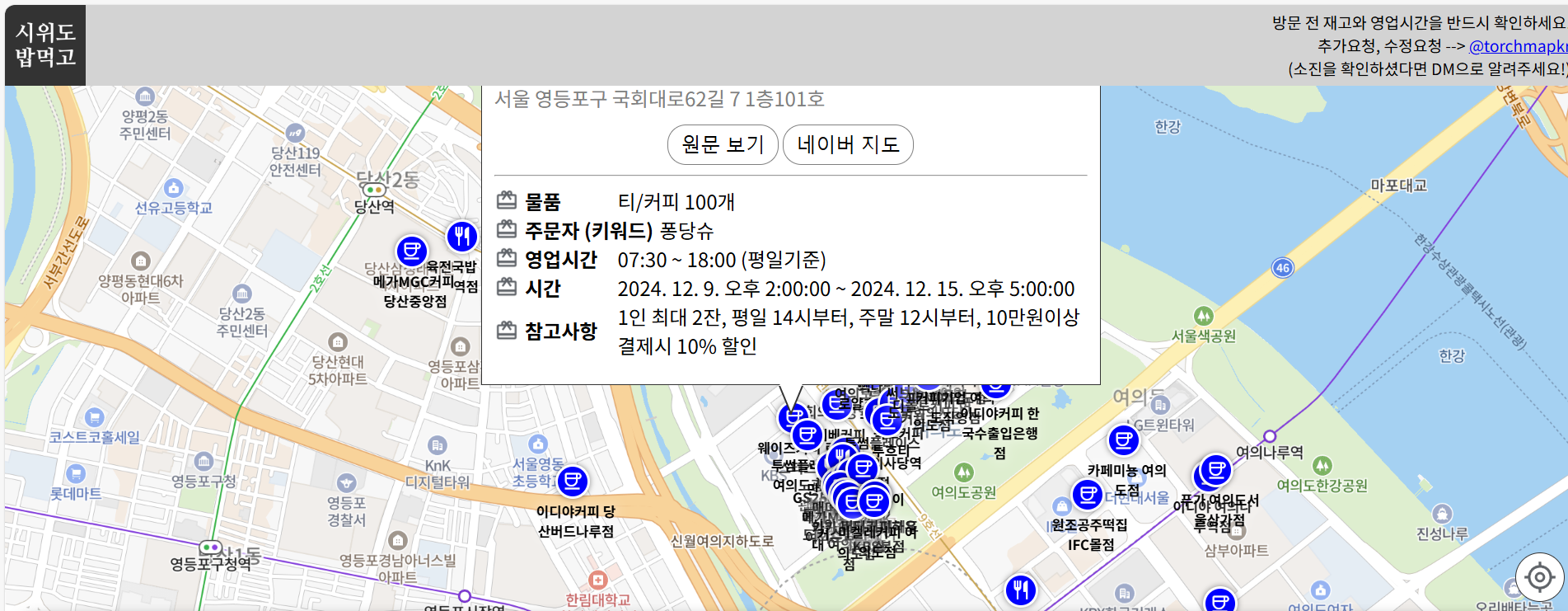Click the route 46 road badge
This screenshot has height=611, width=1568.
tap(1283, 268)
